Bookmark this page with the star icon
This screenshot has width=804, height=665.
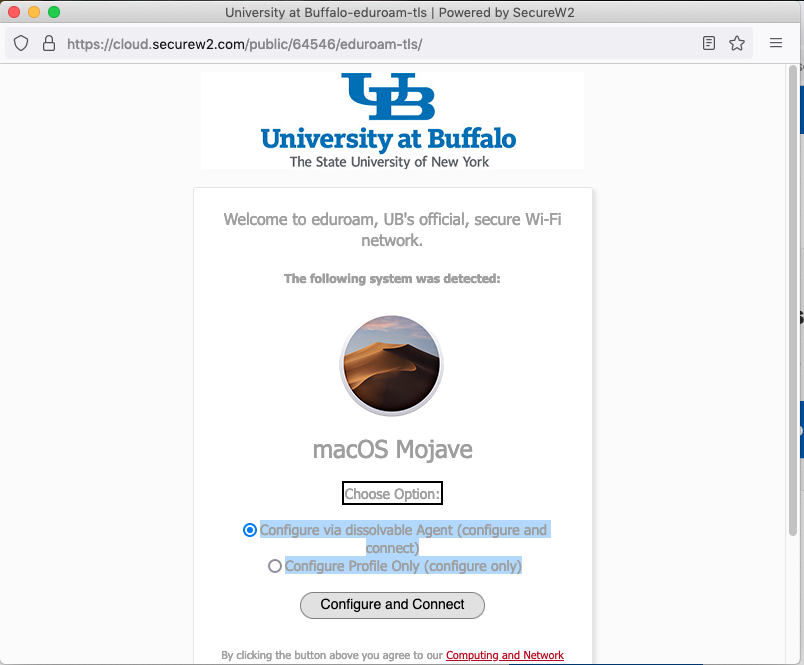coord(737,44)
